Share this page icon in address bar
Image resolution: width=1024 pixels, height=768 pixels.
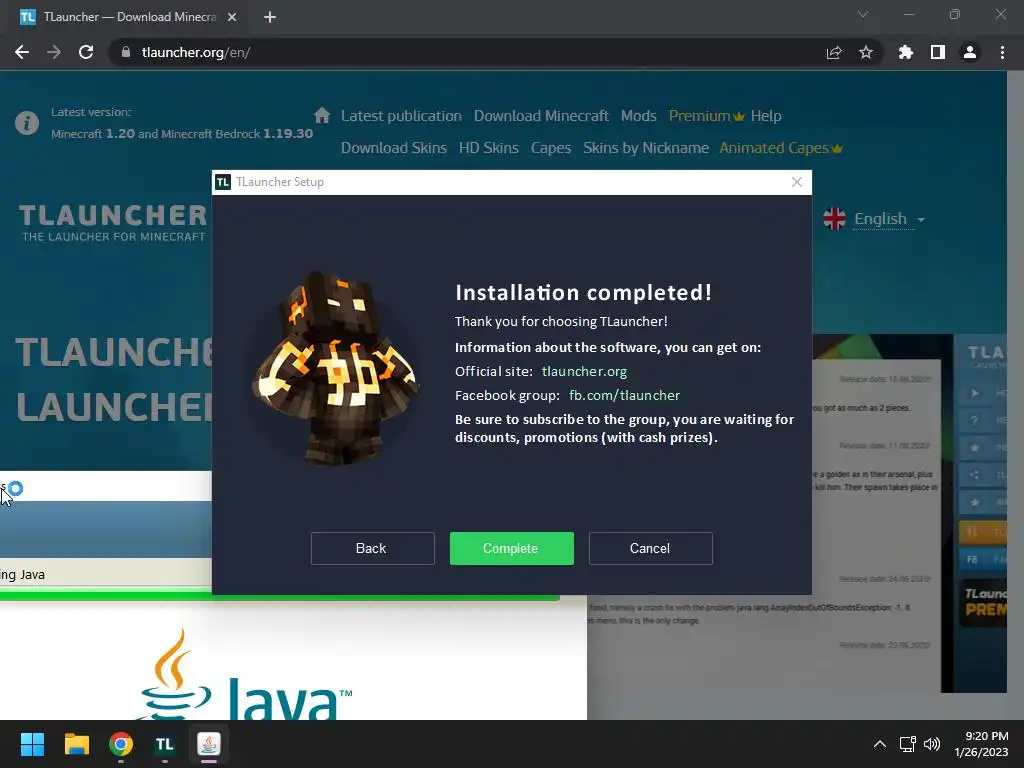[x=834, y=52]
